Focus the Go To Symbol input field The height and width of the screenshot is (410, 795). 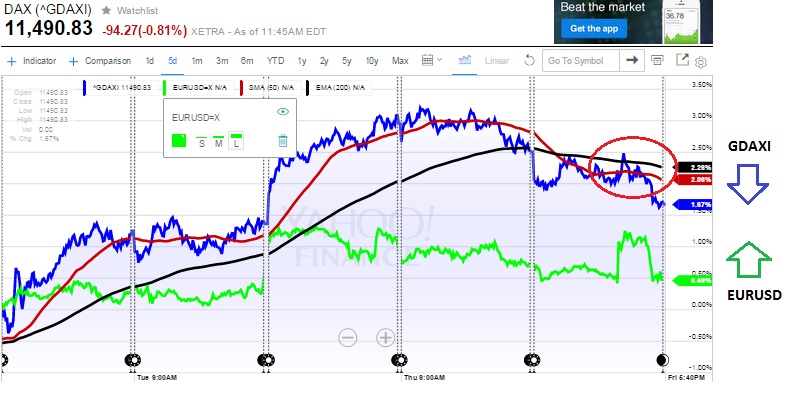point(581,60)
